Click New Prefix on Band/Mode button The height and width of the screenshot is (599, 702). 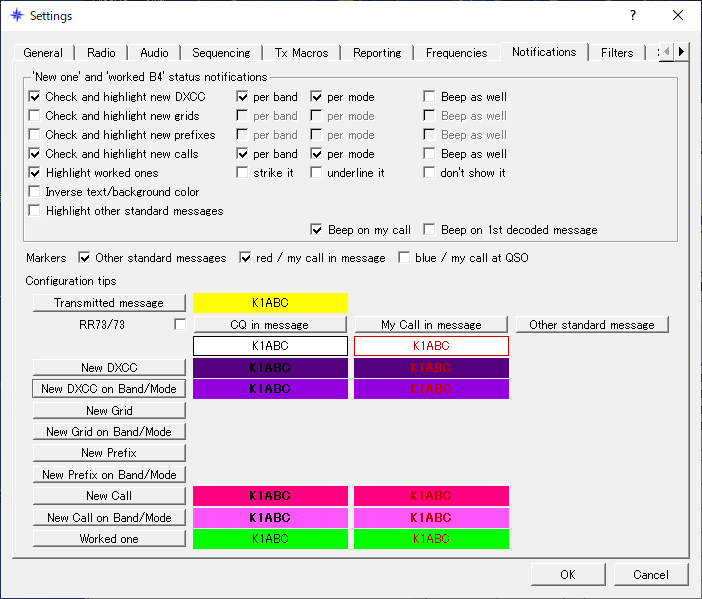coord(109,475)
